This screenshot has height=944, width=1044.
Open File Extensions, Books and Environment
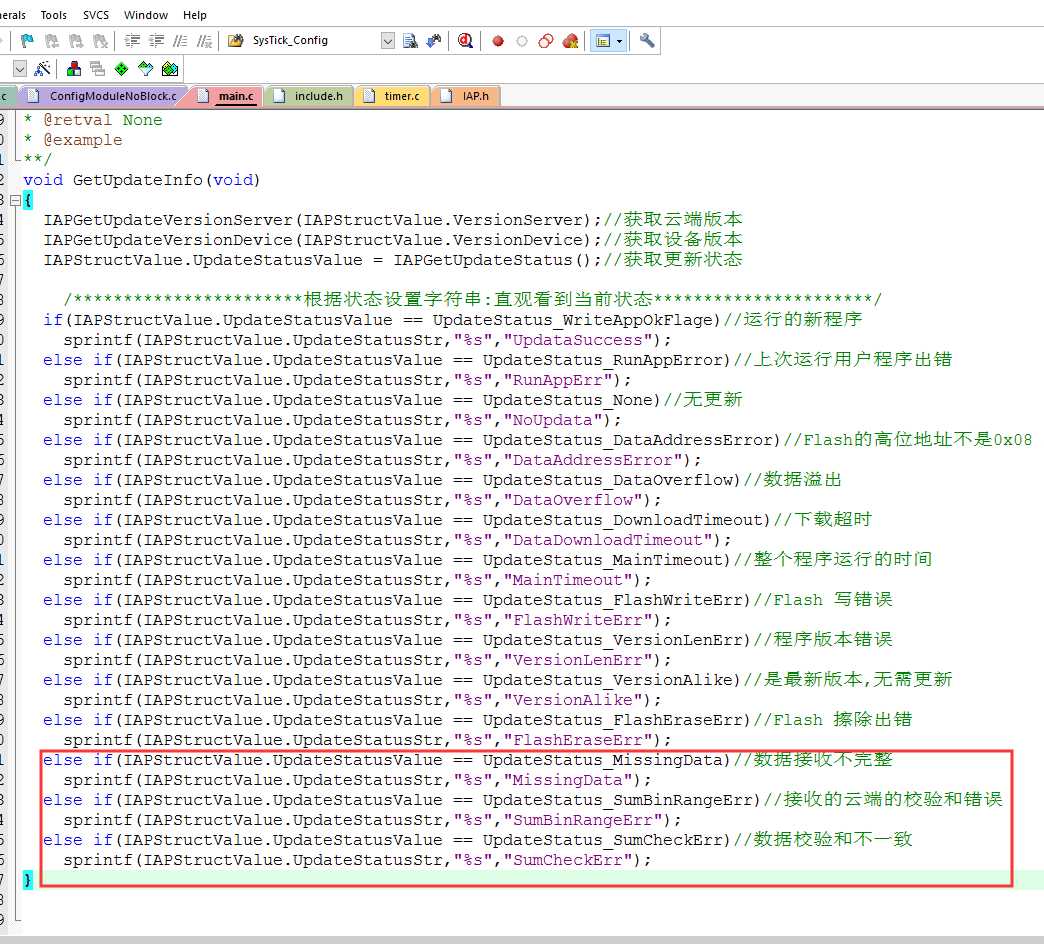click(74, 69)
